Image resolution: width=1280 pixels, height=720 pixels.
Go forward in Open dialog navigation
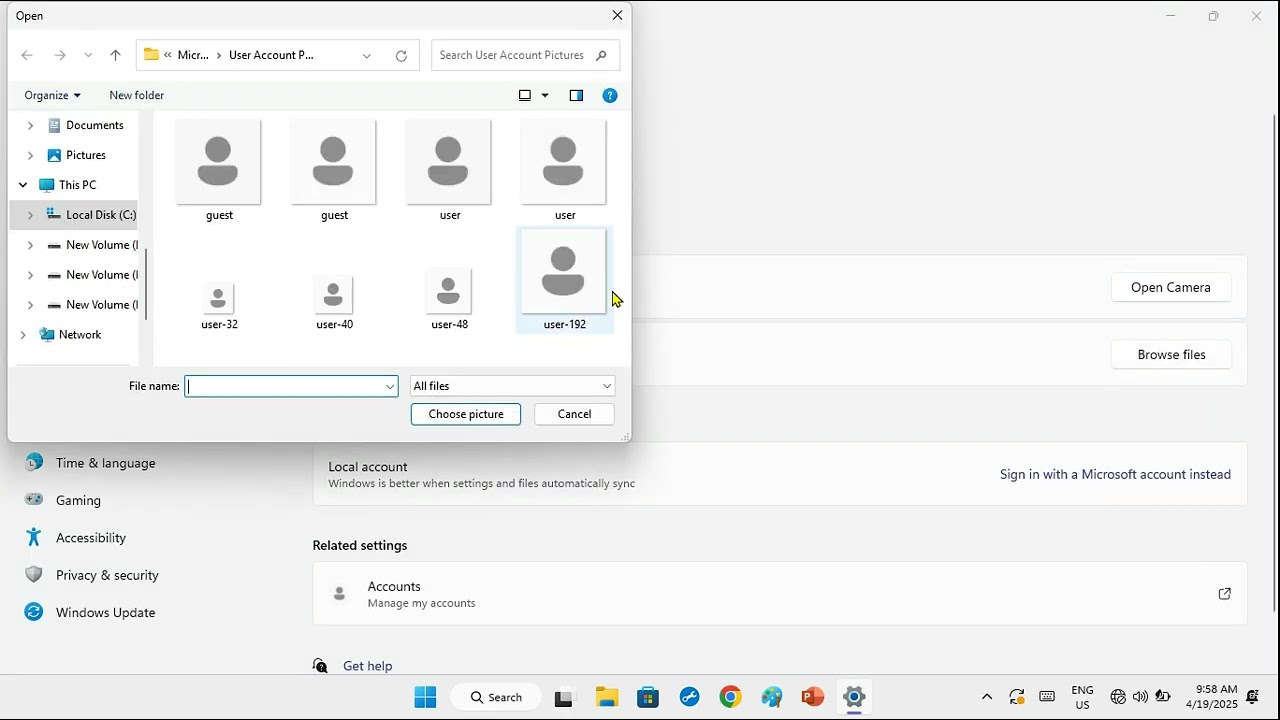point(60,56)
